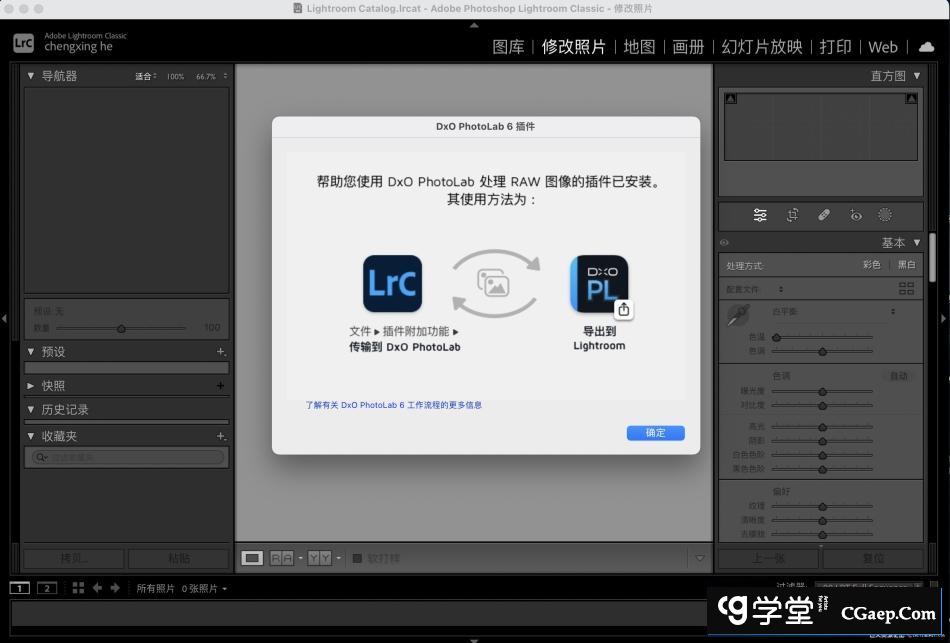Pick the white balance eyedropper

738,316
